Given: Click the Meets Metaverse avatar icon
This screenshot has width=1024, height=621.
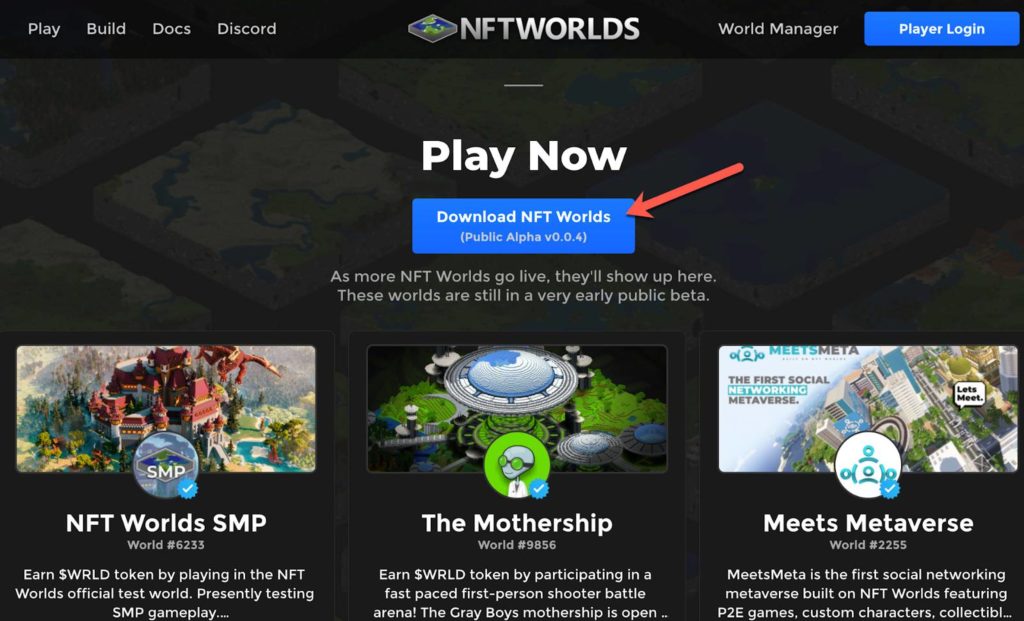Looking at the screenshot, I should 868,465.
